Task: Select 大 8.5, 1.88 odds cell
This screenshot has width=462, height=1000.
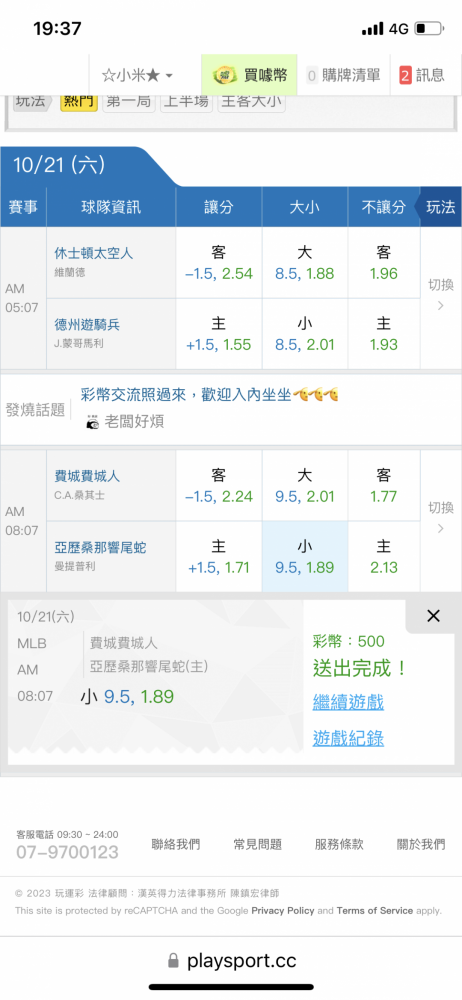Action: (x=304, y=263)
